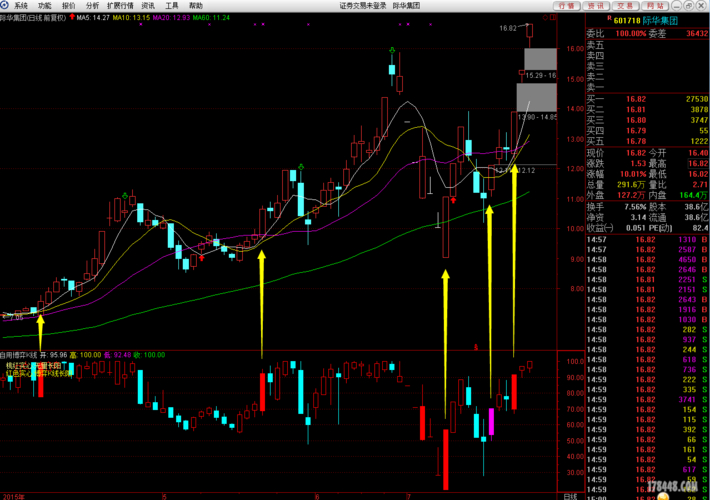Screen dimensions: 710x500
Task: Open the 系统 menu
Action: click(21, 5)
